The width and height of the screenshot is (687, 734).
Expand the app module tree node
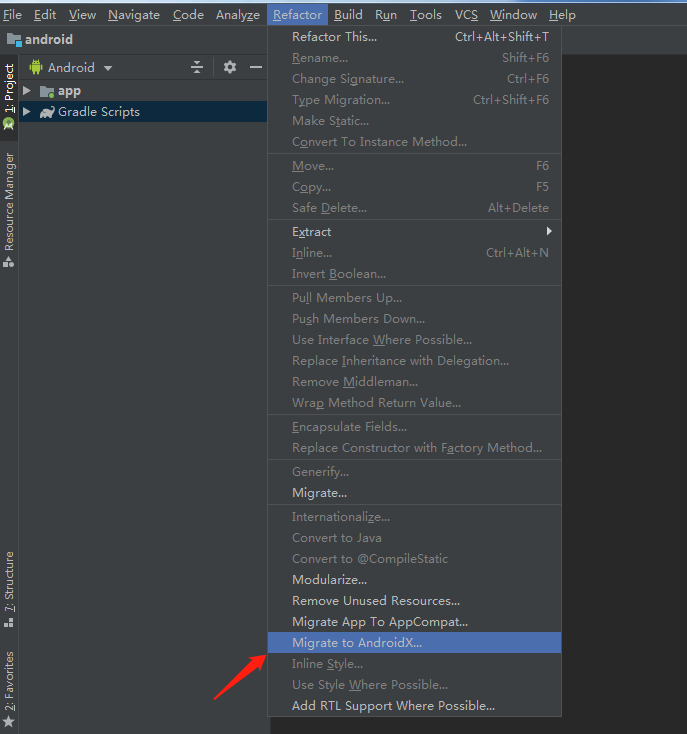tap(27, 91)
